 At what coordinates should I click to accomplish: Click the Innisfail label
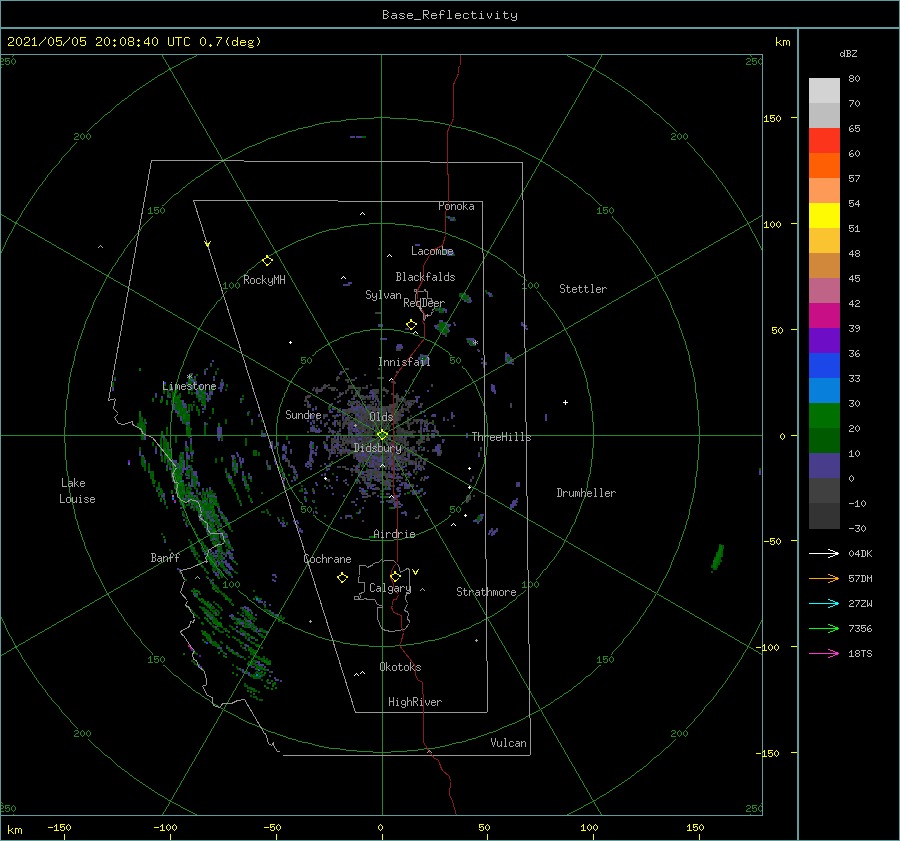404,362
